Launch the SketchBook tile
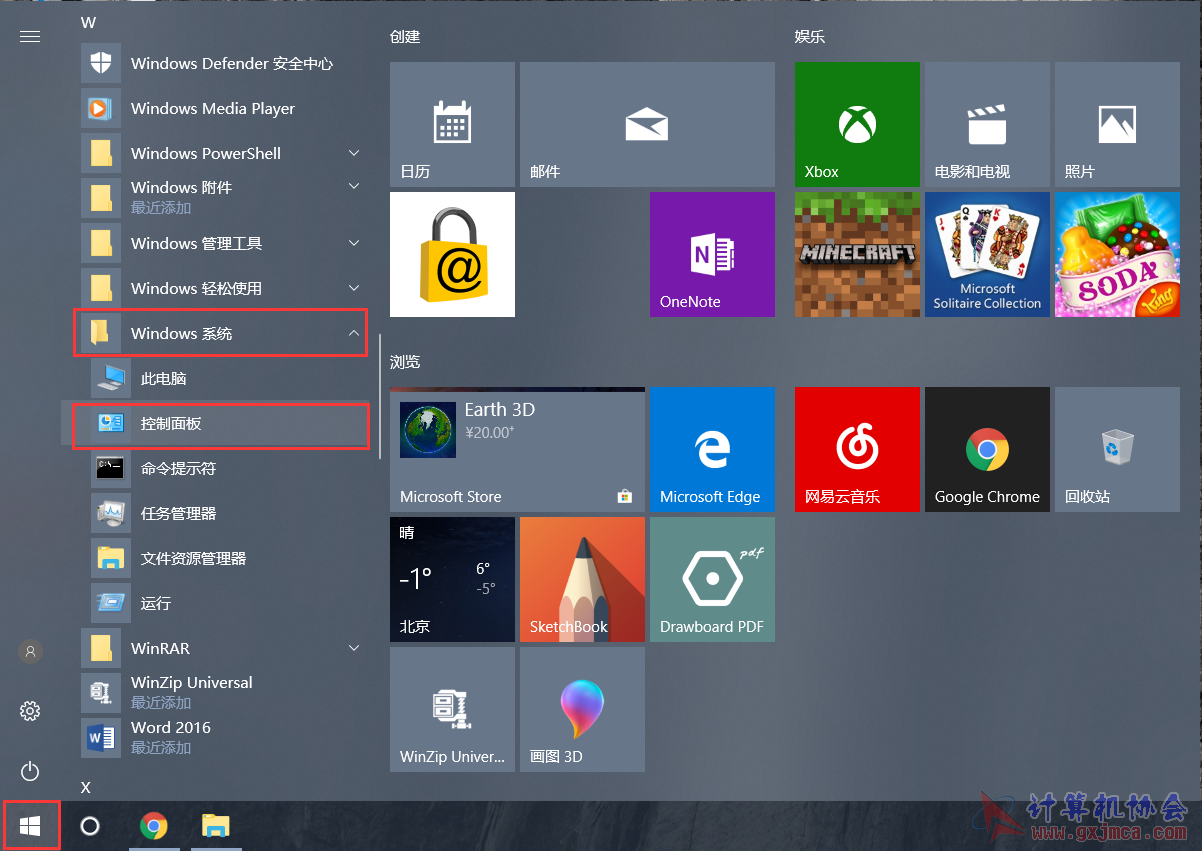This screenshot has width=1202, height=851. [582, 579]
